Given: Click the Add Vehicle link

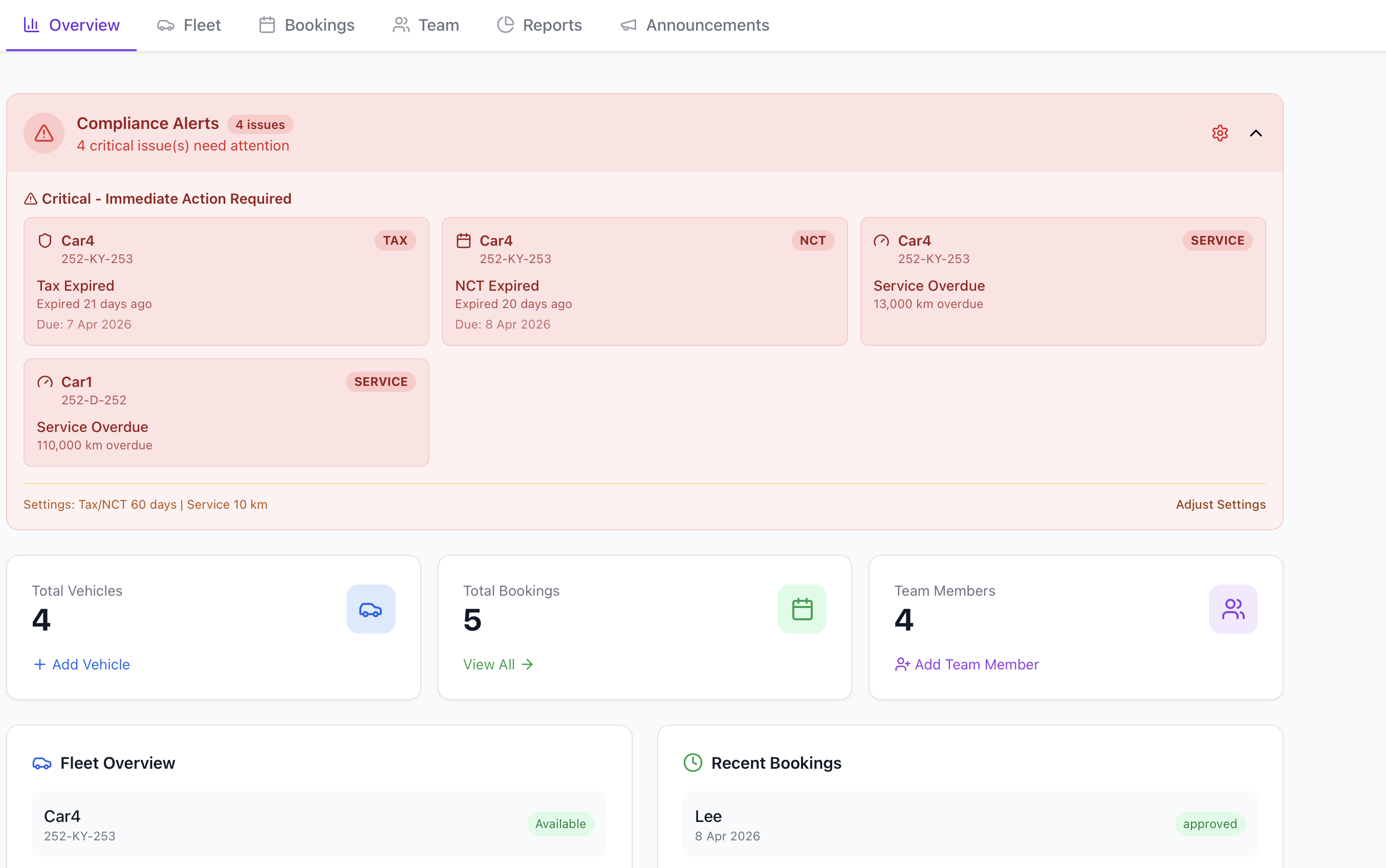Looking at the screenshot, I should coord(81,664).
